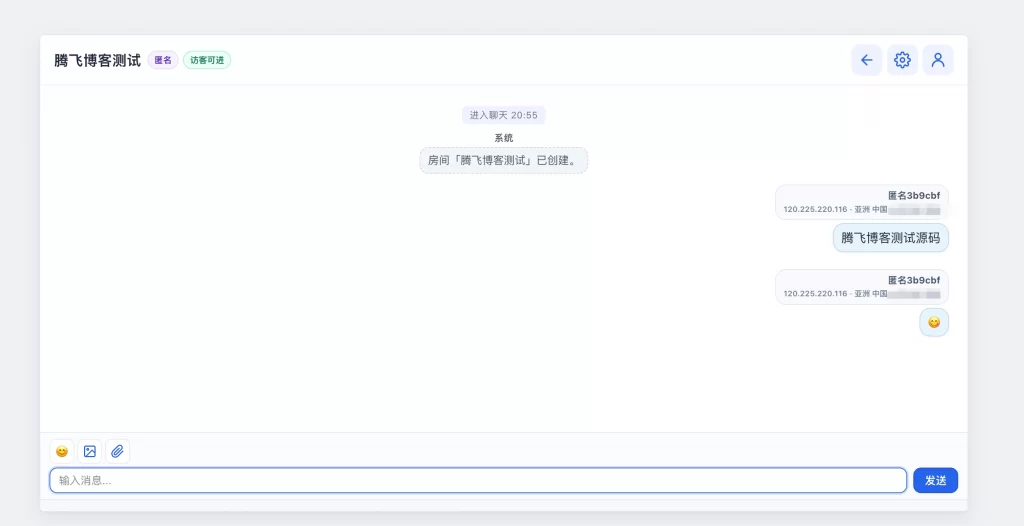Click IP address above 腾飞博客测试源码 message

(815, 210)
